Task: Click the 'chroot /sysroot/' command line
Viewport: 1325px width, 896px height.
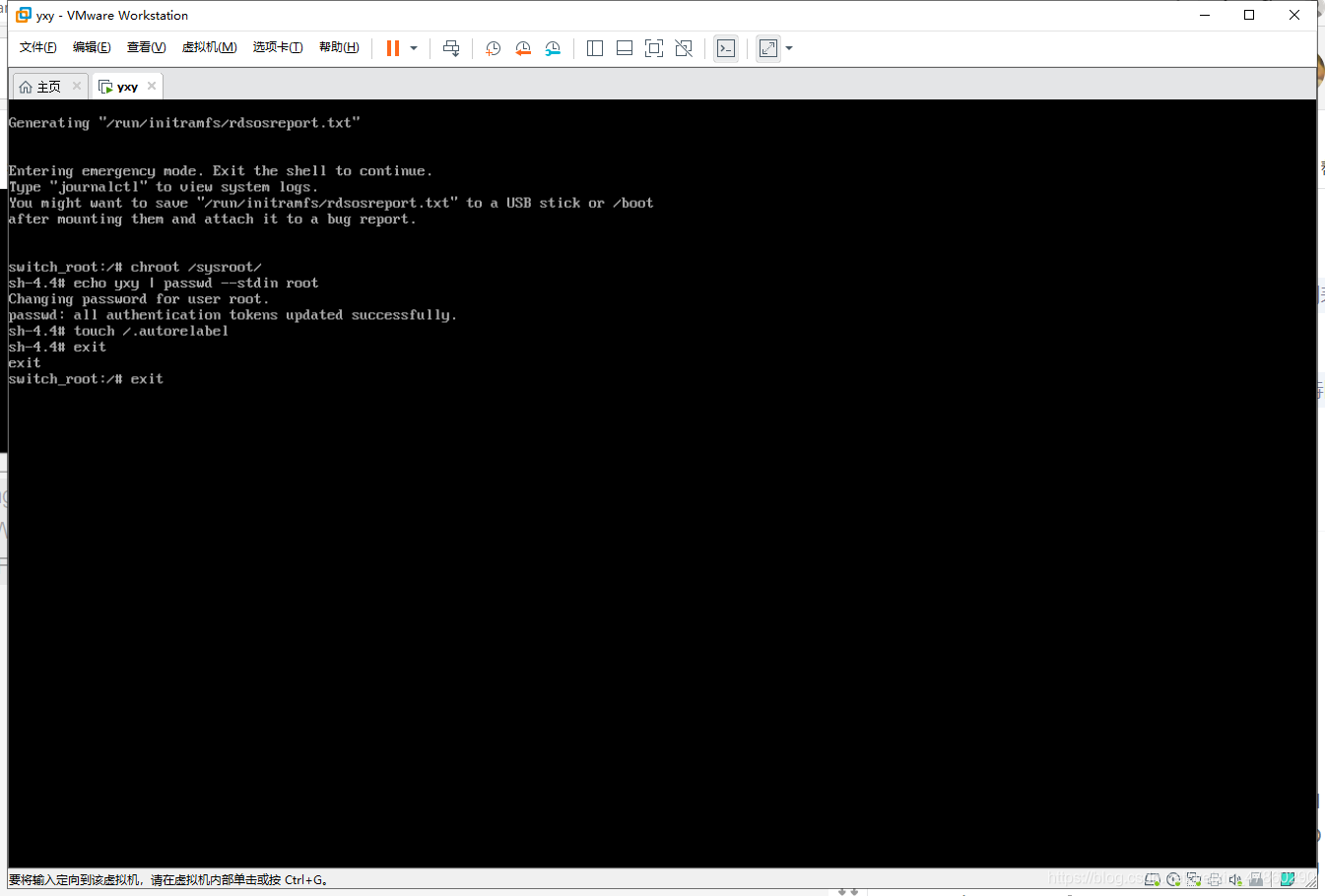Action: point(196,267)
